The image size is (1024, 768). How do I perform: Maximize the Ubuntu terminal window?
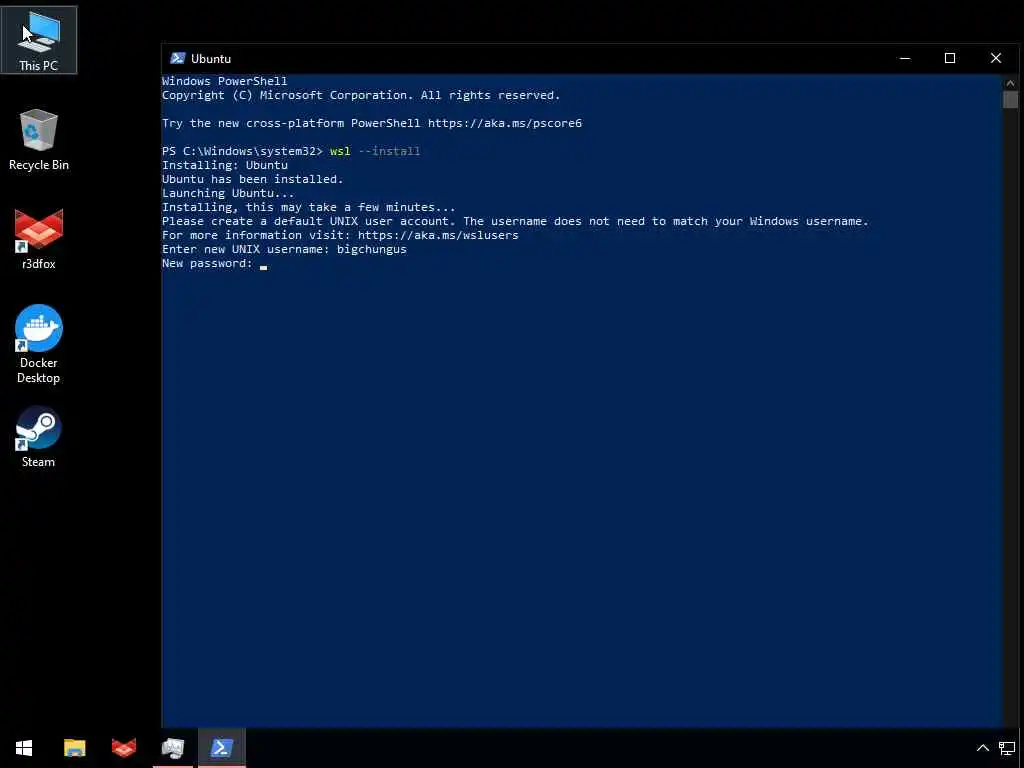[950, 58]
